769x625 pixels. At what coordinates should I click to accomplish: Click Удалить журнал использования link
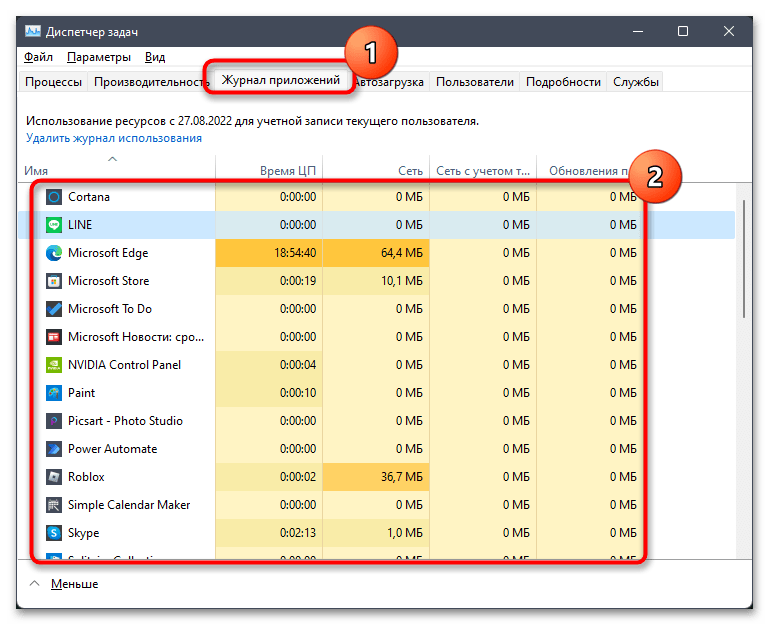114,138
